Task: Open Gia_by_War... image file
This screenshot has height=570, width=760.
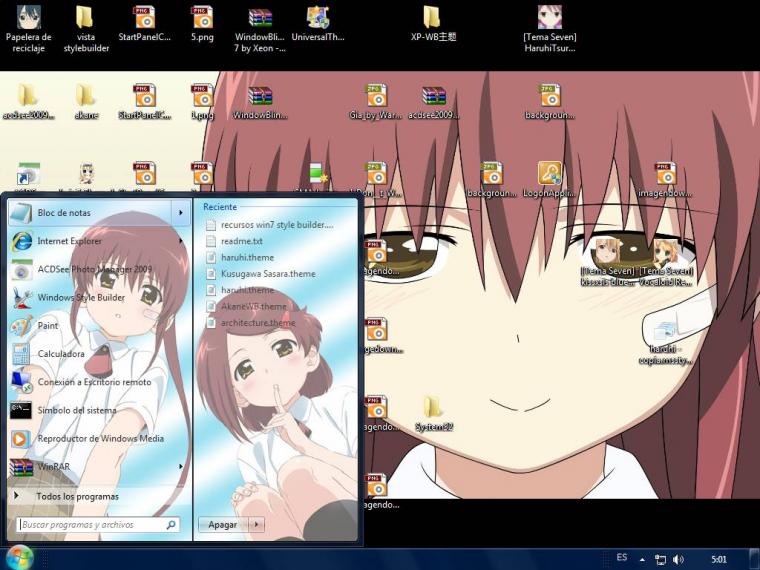Action: (376, 101)
